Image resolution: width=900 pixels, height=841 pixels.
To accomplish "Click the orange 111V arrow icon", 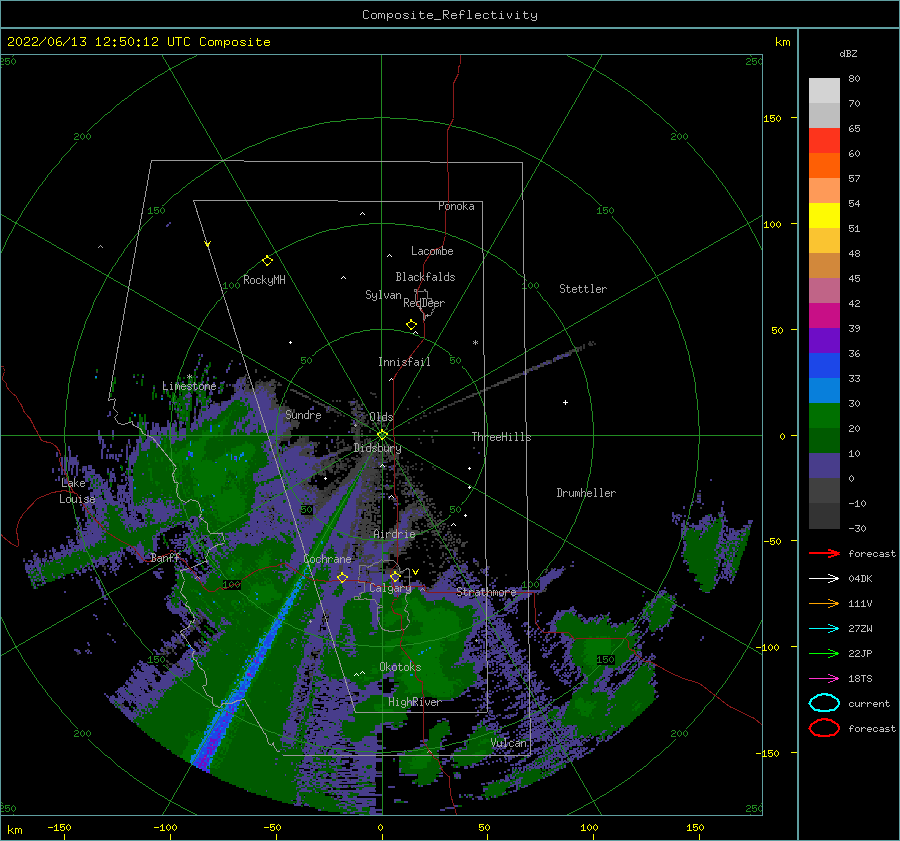I will (x=824, y=603).
